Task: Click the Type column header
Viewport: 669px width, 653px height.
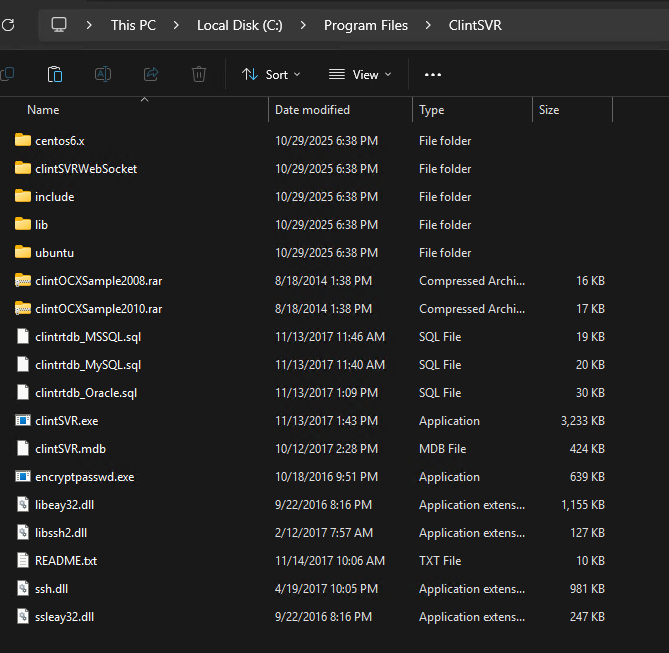Action: [x=432, y=110]
